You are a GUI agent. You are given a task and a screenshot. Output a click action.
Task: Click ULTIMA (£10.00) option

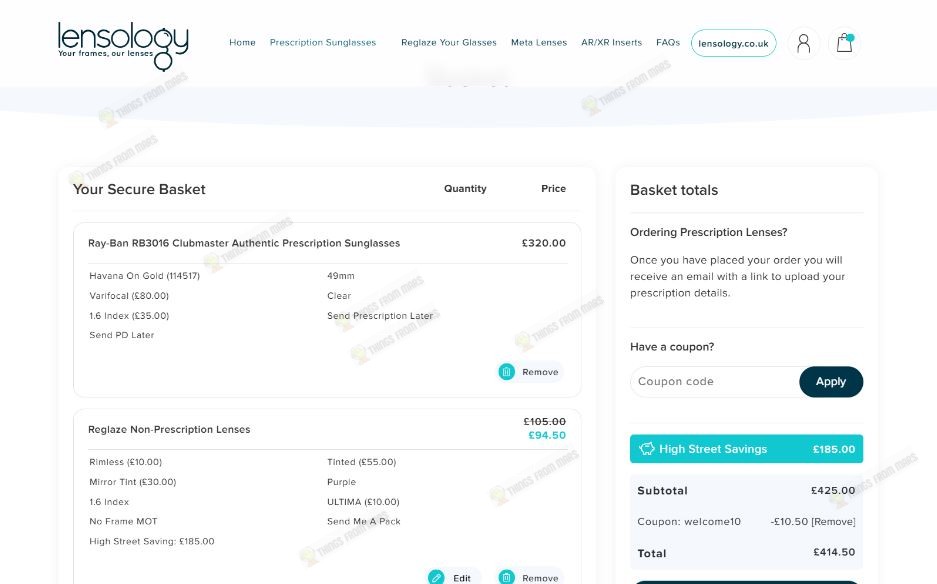[x=363, y=502]
